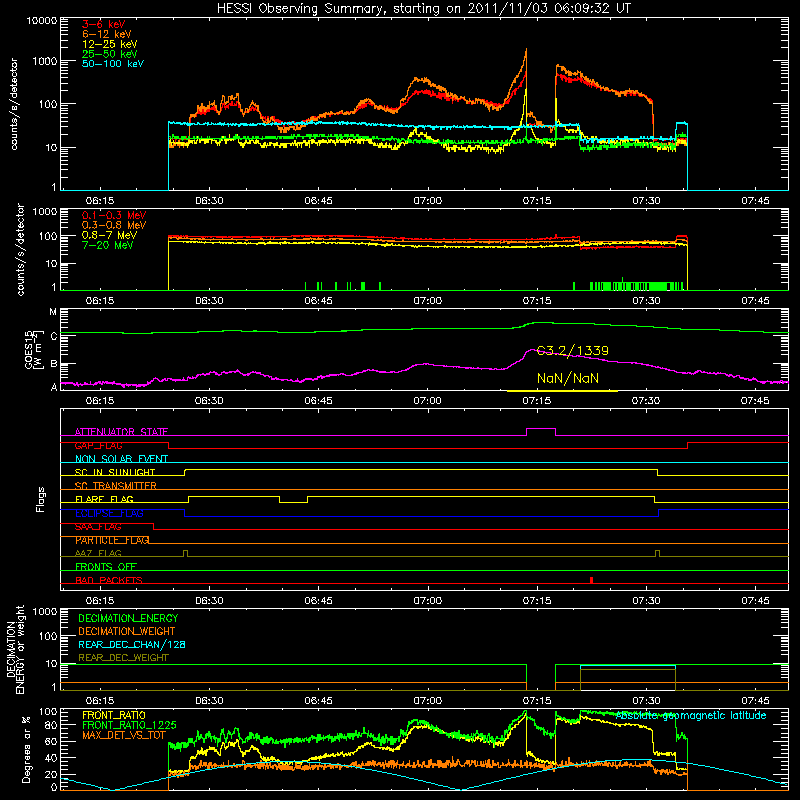Screen dimensions: 800x800
Task: Click the REAR_DEC_CHAN/128 legend entry
Action: [x=132, y=644]
